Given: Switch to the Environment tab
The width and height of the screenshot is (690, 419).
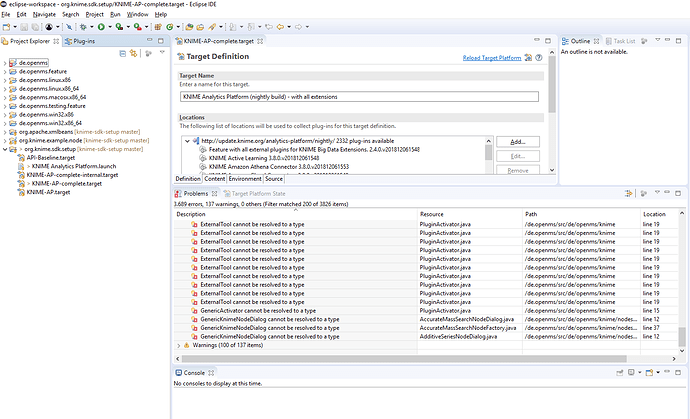Looking at the screenshot, I should tap(245, 179).
